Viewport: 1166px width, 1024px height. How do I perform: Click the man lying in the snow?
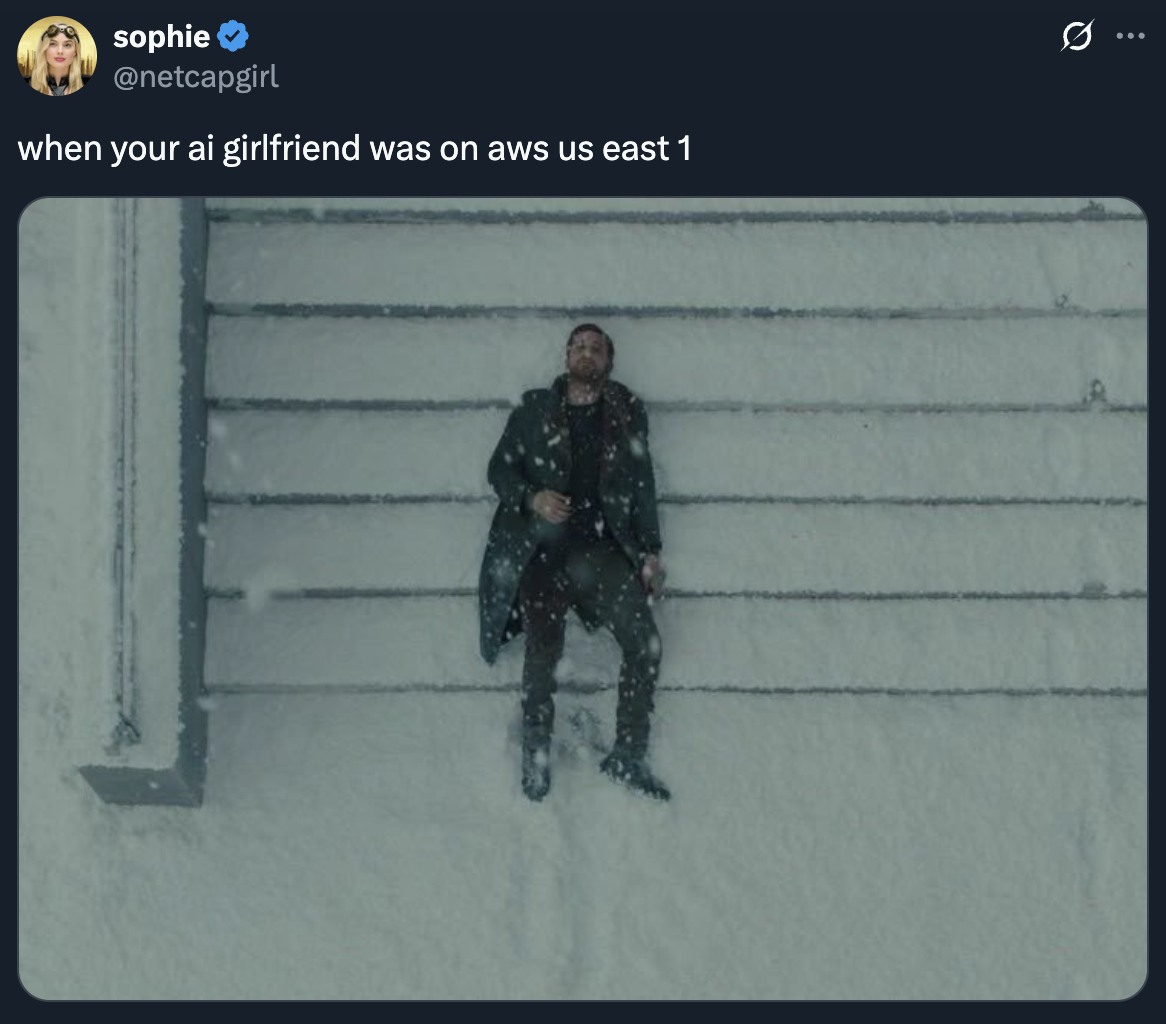tap(575, 562)
